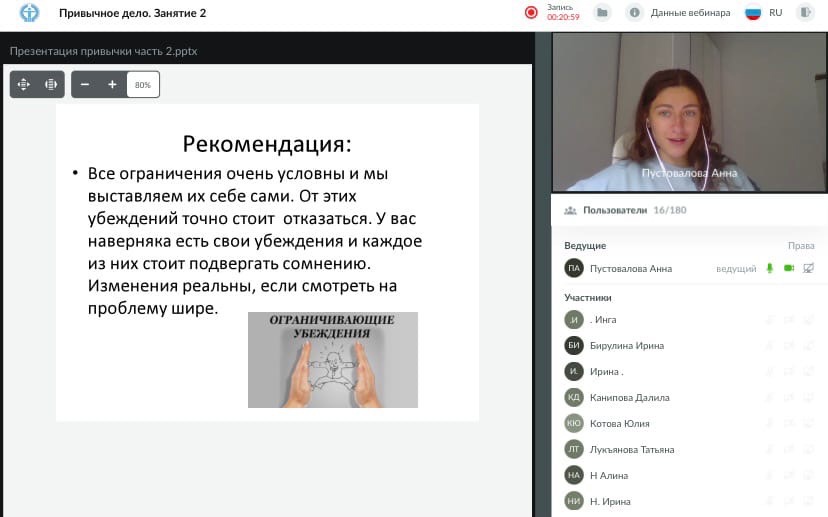Toggle microphone permission for Котова Юлия
828x517 pixels.
point(769,423)
